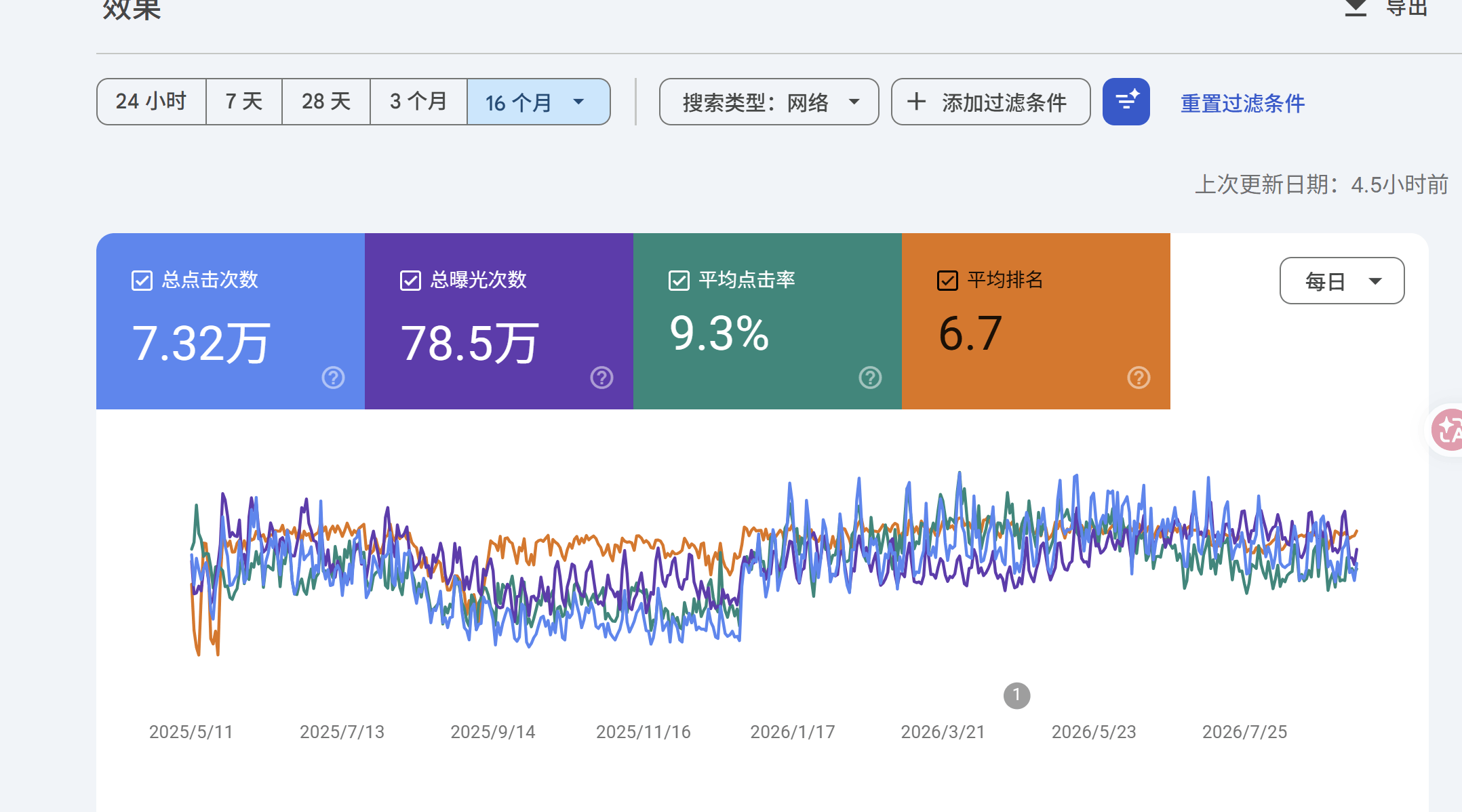This screenshot has height=812, width=1462.
Task: Open help icon on 总点击次数 card
Action: [x=333, y=378]
